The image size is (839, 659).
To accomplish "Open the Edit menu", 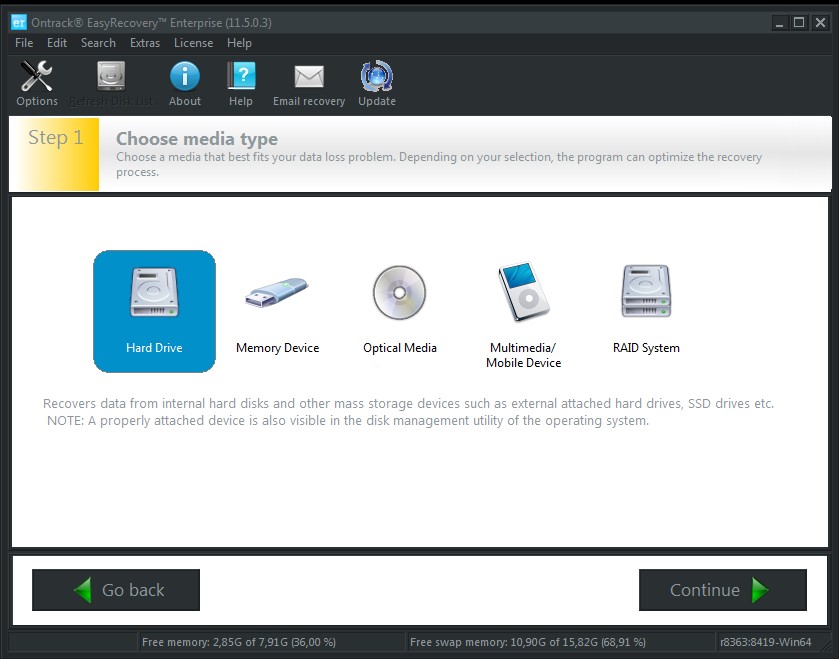I will coord(57,43).
